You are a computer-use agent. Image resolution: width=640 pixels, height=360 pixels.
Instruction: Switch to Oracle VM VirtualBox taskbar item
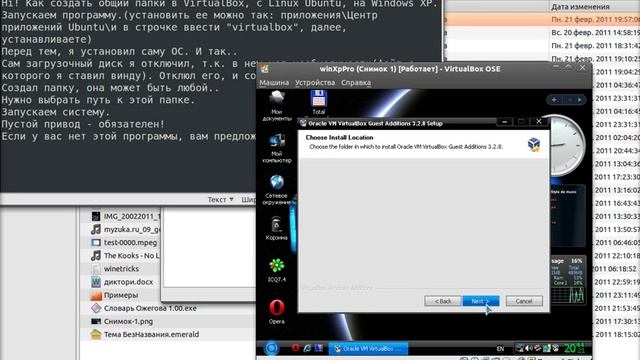click(x=368, y=349)
